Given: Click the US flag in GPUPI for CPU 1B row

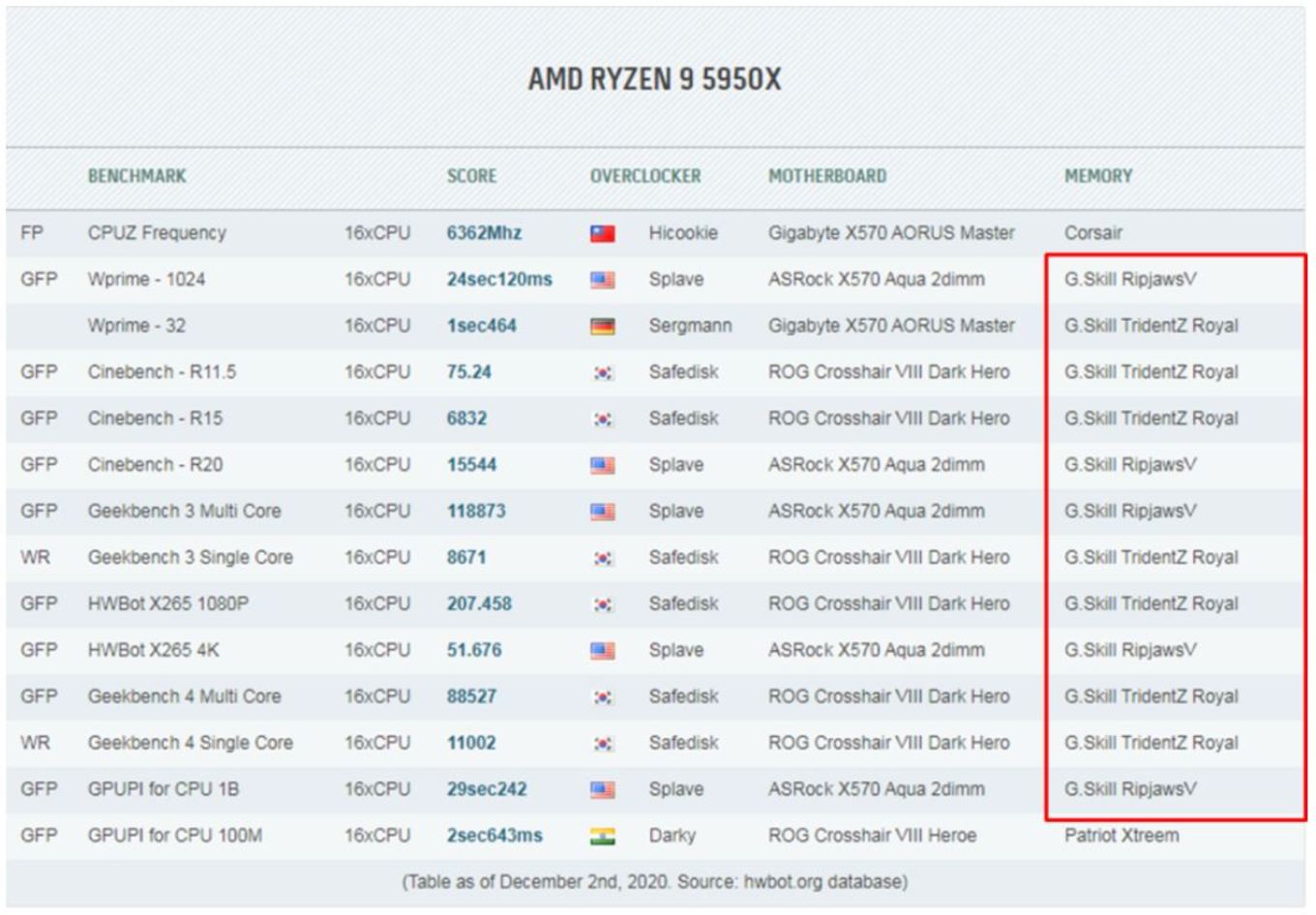Looking at the screenshot, I should [603, 790].
